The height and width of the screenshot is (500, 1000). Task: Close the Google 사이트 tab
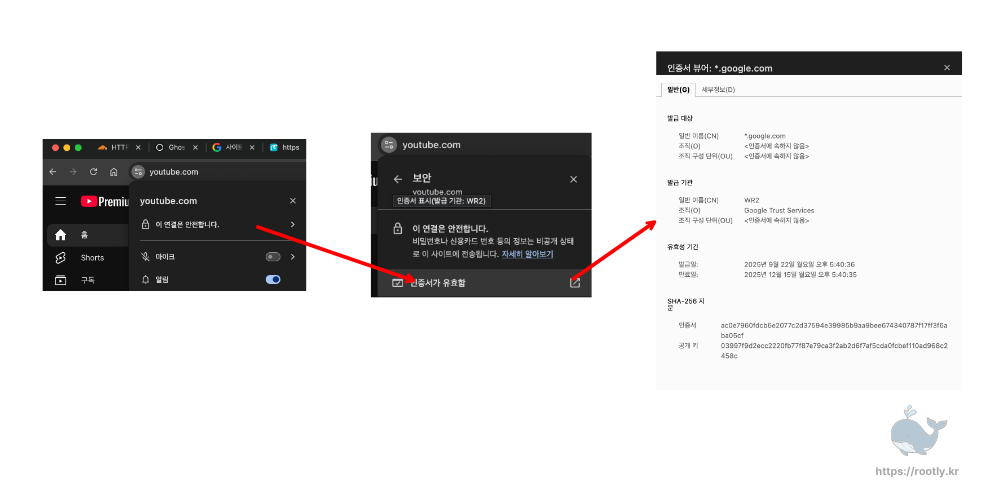coord(252,147)
